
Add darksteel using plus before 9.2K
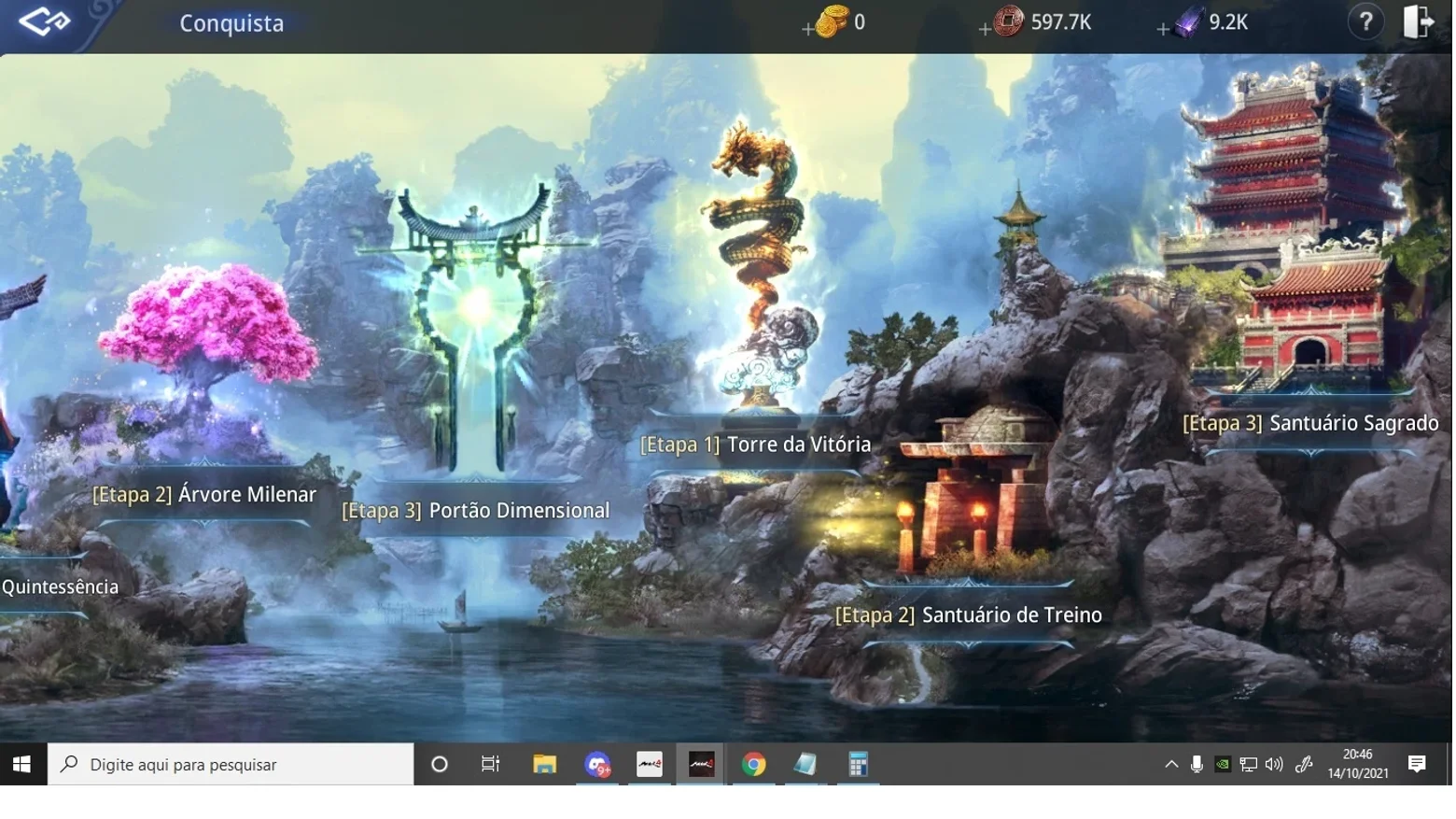tap(1162, 29)
